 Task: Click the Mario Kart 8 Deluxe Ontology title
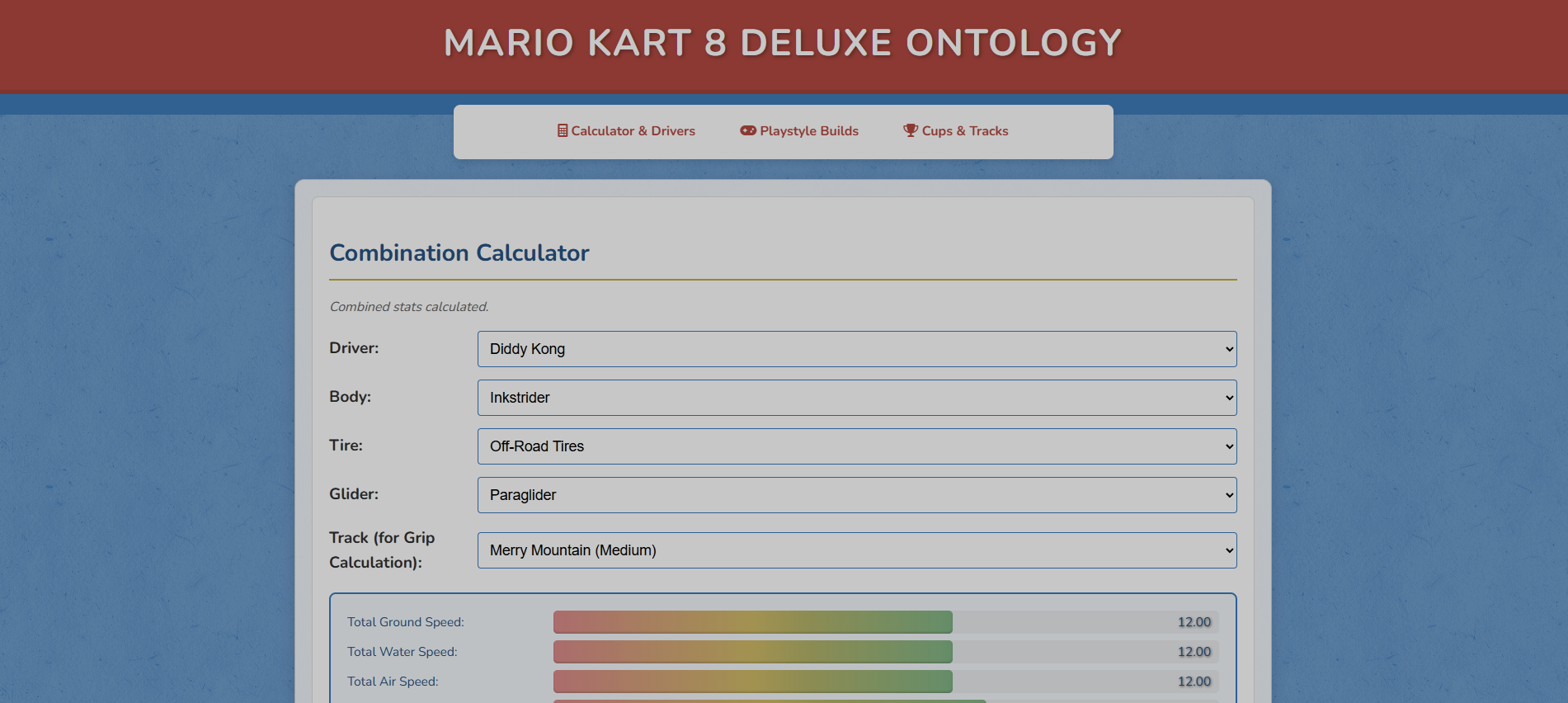(783, 43)
